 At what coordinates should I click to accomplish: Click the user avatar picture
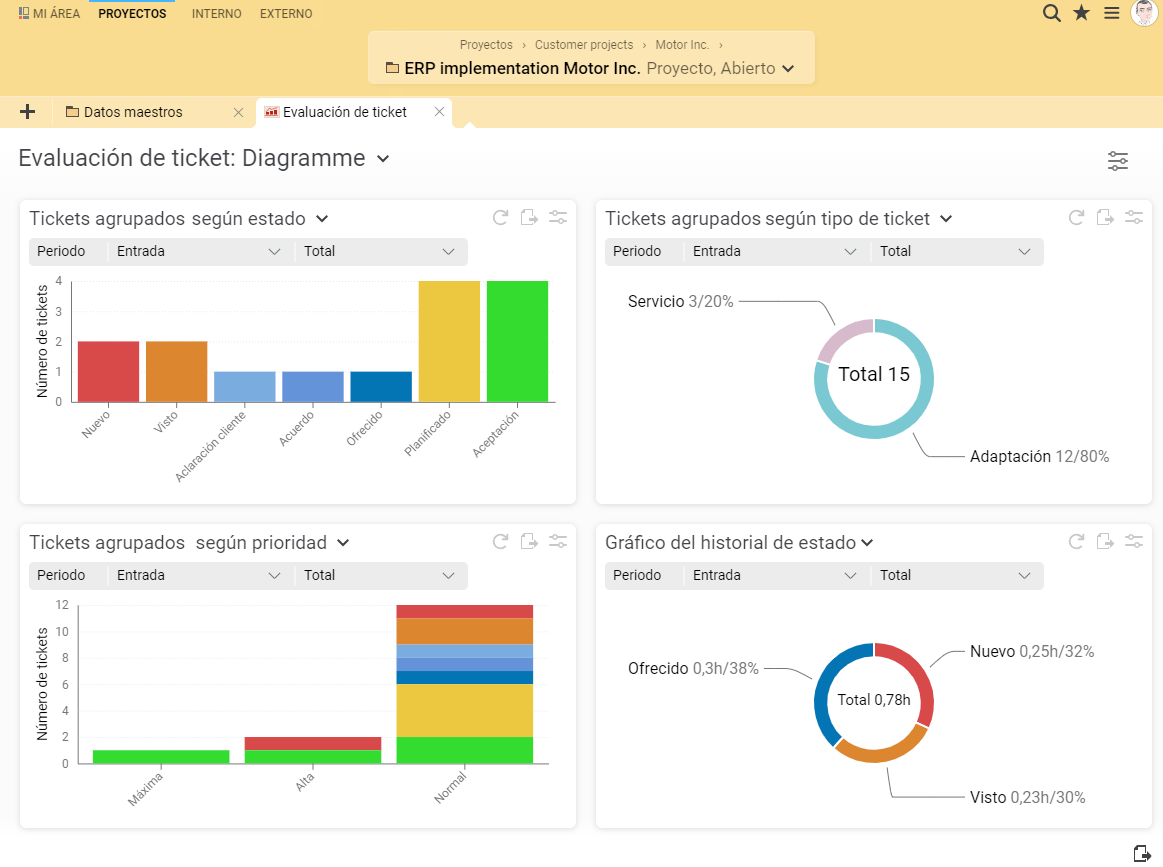coord(1143,13)
